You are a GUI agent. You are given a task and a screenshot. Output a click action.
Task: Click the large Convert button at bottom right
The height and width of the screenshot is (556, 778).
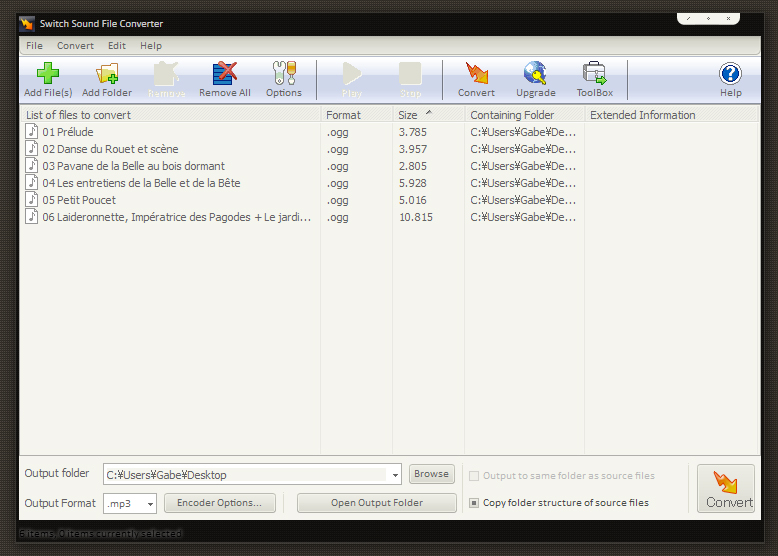point(725,489)
